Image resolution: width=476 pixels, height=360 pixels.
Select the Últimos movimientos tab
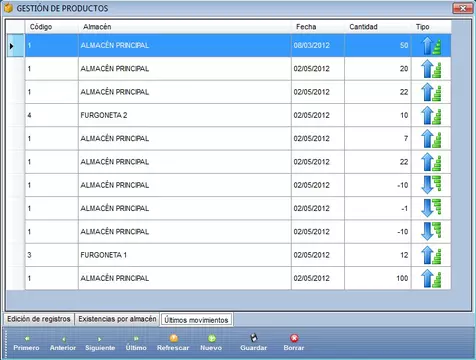[196, 320]
